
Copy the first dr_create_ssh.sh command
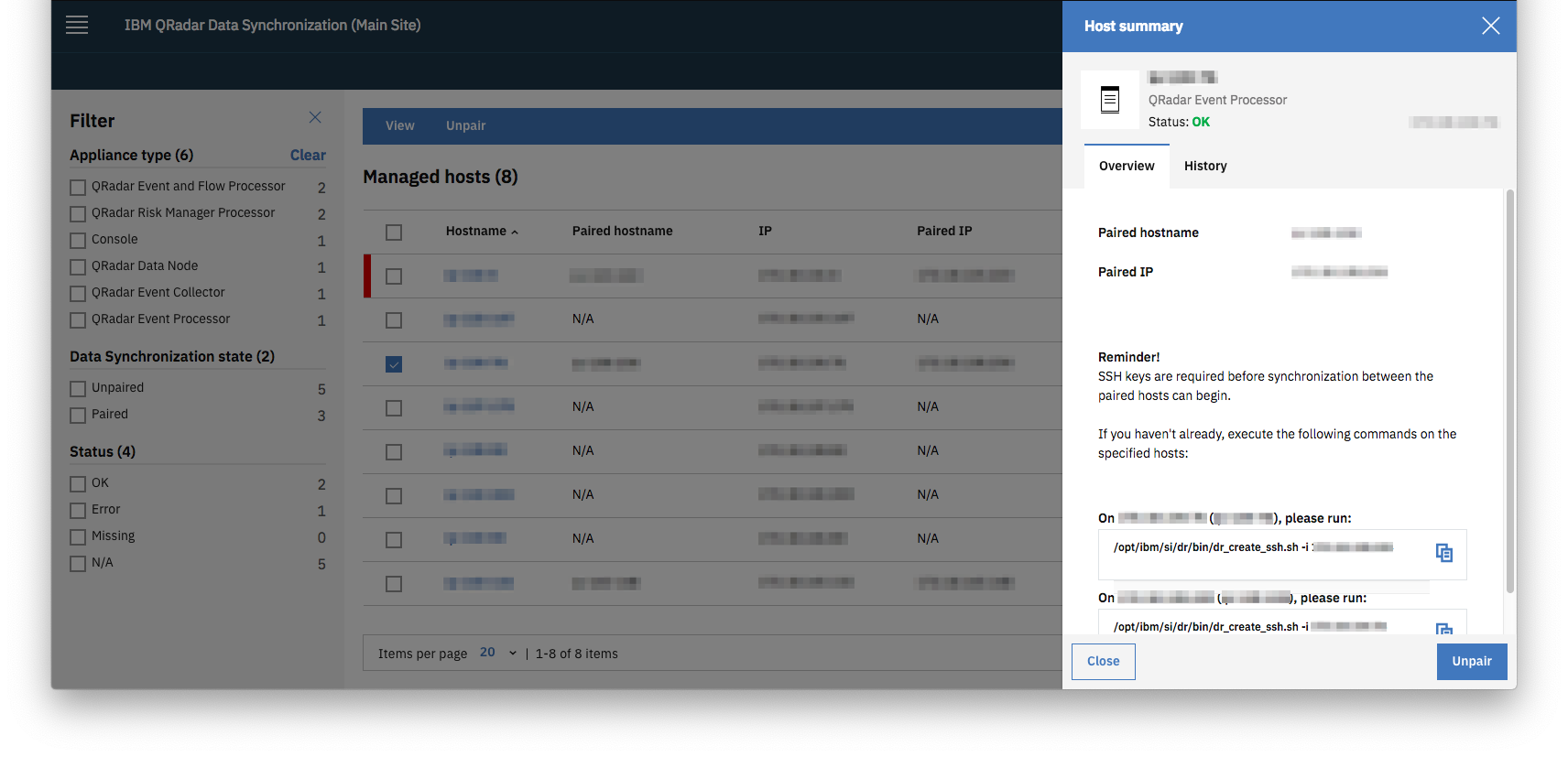1444,553
